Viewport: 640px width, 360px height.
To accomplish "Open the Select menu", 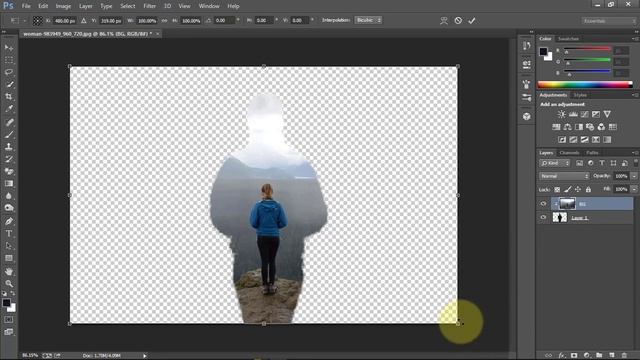I will coord(127,6).
